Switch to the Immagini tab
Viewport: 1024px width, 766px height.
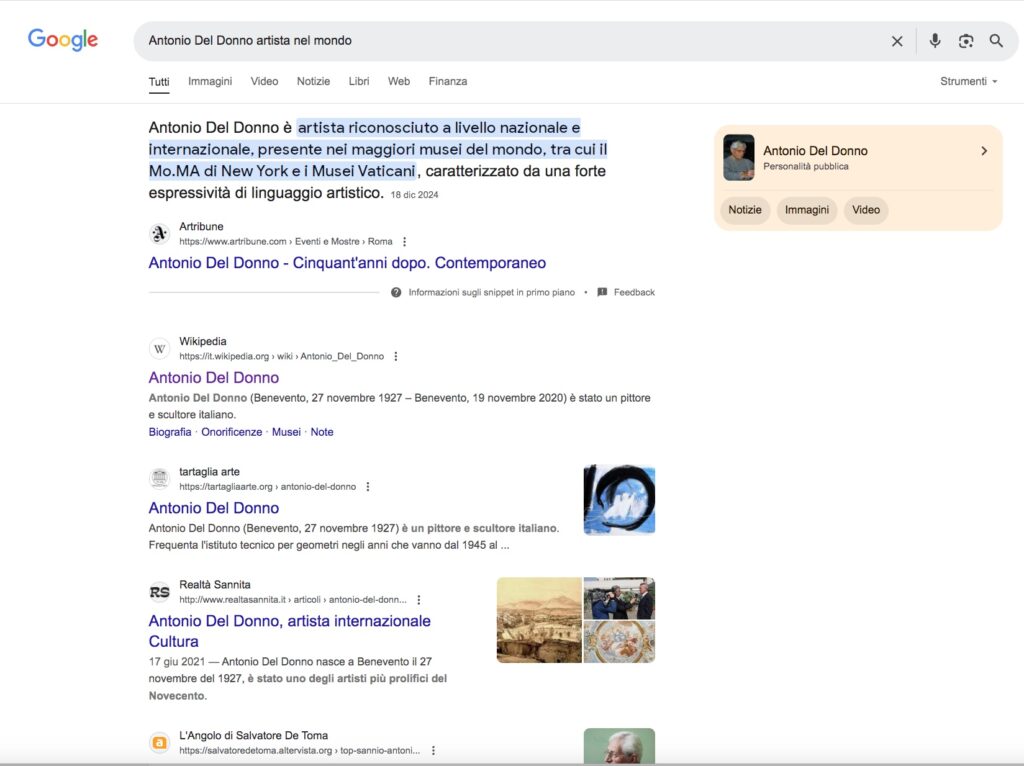pyautogui.click(x=210, y=82)
